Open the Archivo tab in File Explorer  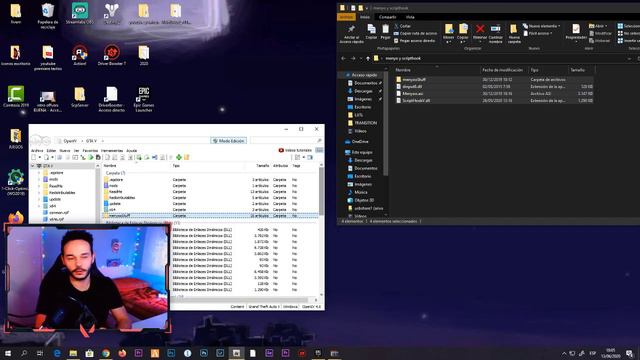click(346, 17)
